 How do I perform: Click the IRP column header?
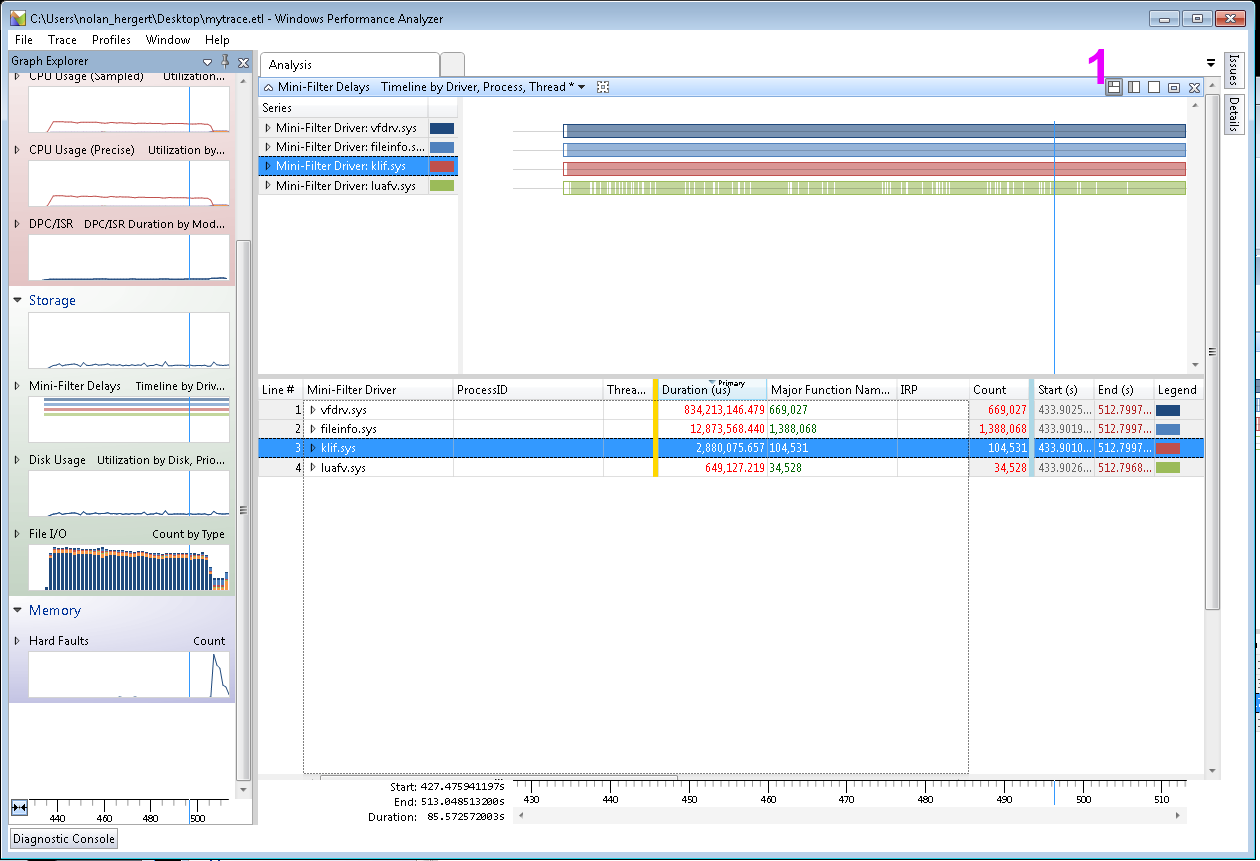(932, 390)
